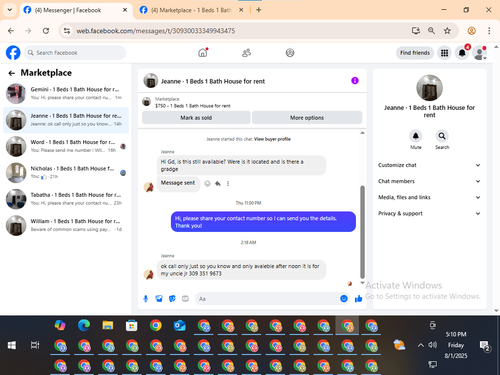Screen dimensions: 500x375
Task: React to the 'Message sent' message
Action: (207, 183)
